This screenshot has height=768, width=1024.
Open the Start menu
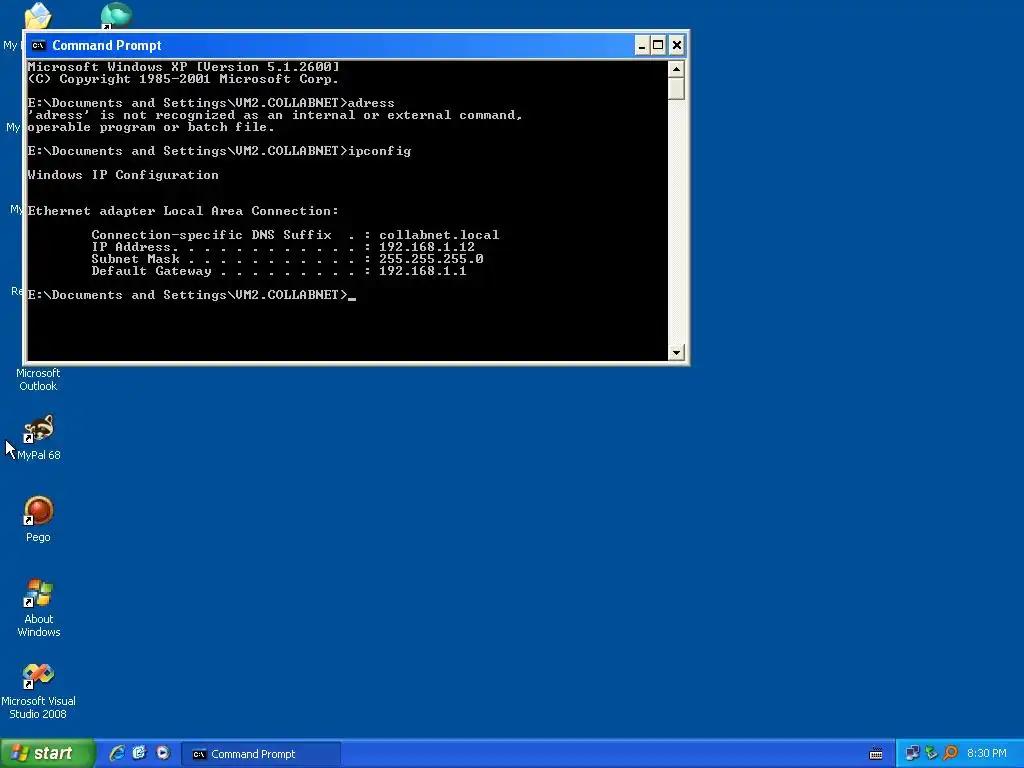[x=48, y=754]
